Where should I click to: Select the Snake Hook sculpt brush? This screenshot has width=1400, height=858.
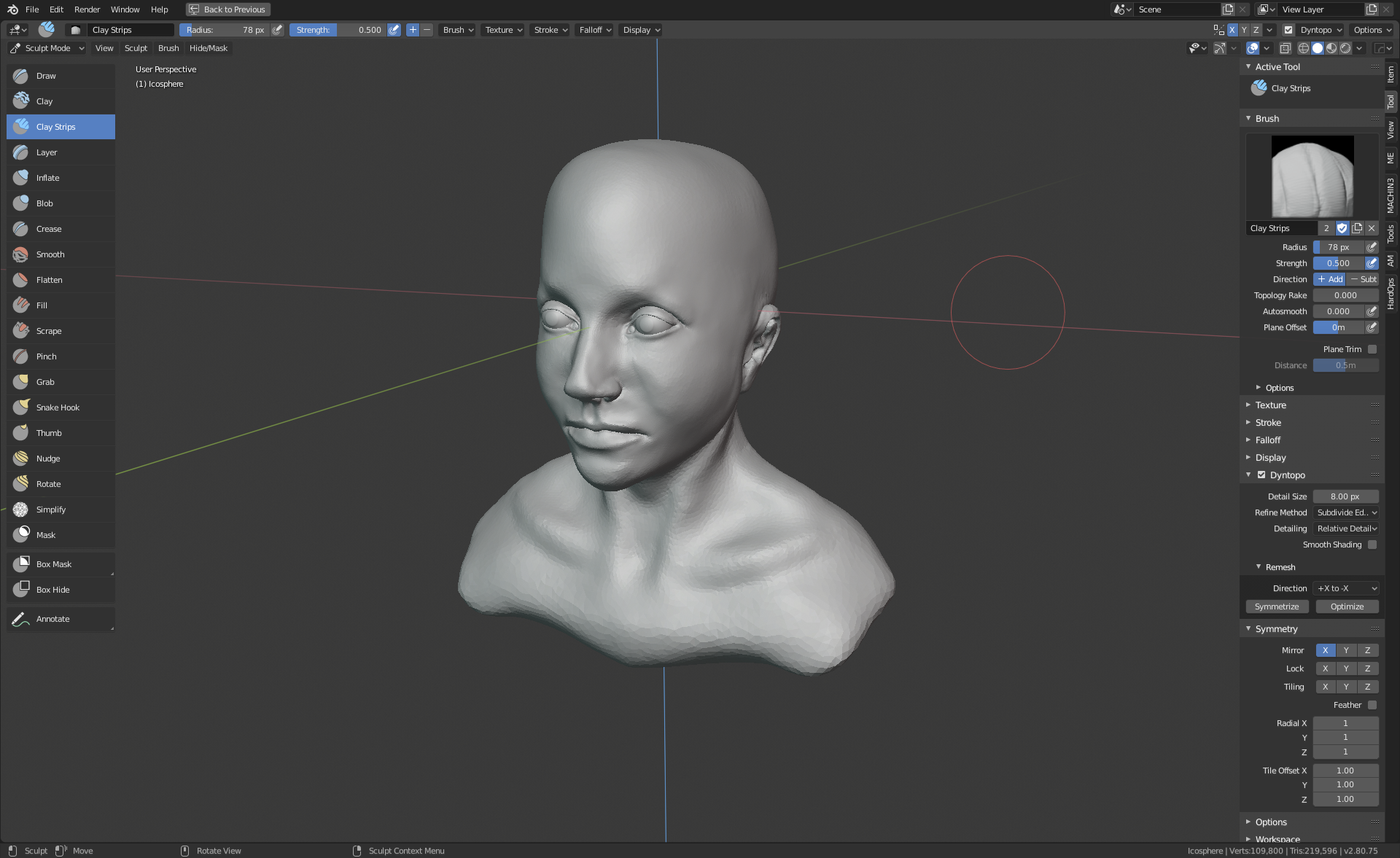58,407
